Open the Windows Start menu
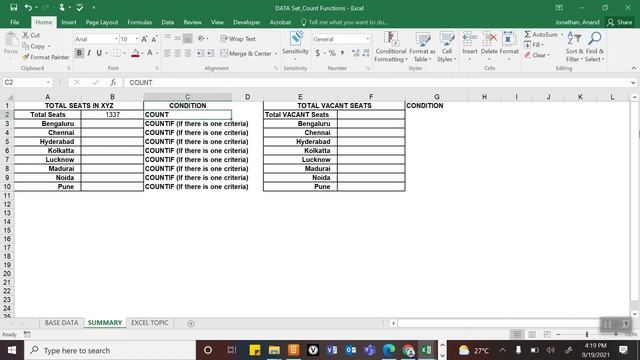Screen dimensions: 640x360 (x=11, y=350)
